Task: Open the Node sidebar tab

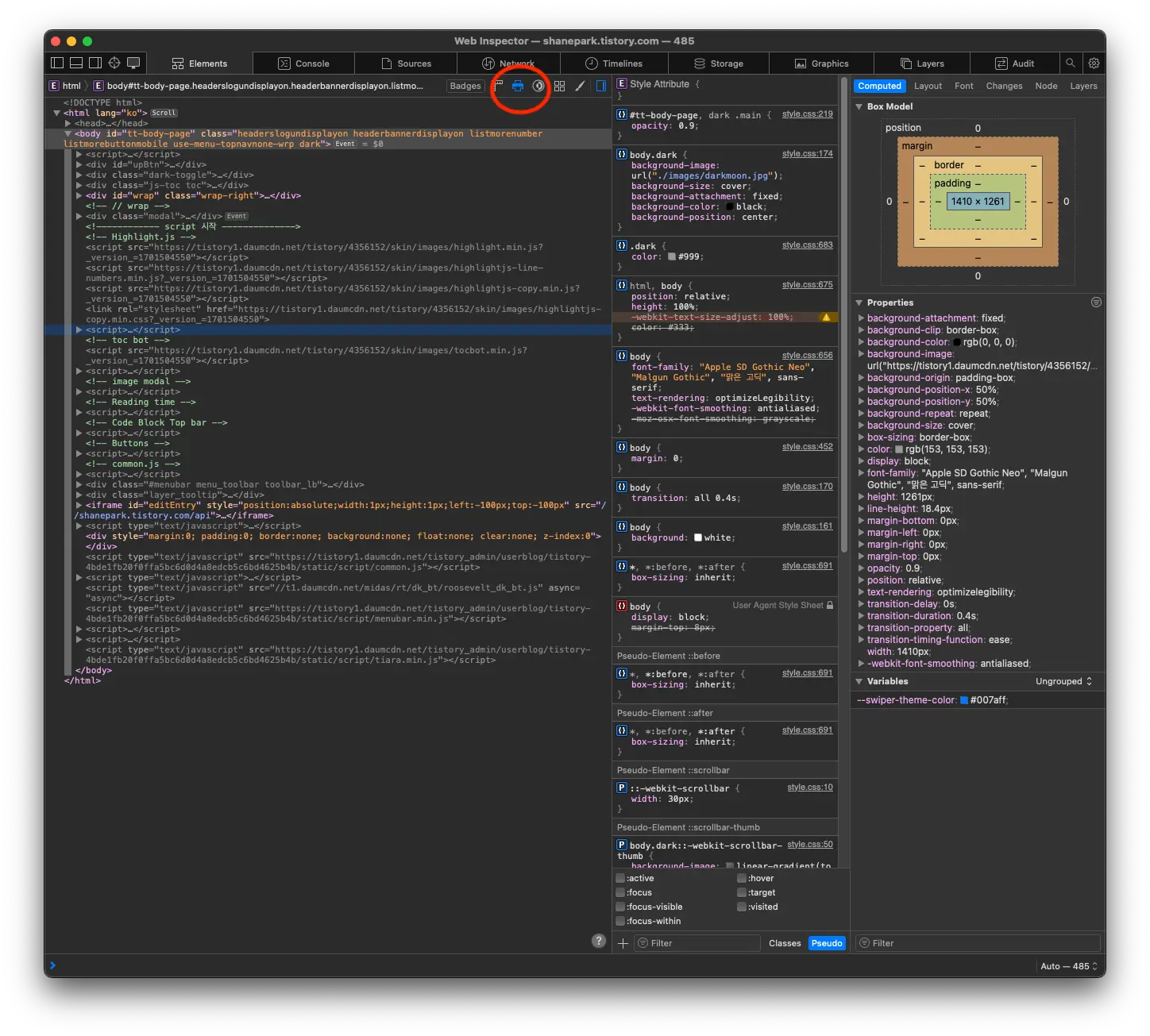Action: point(1046,86)
